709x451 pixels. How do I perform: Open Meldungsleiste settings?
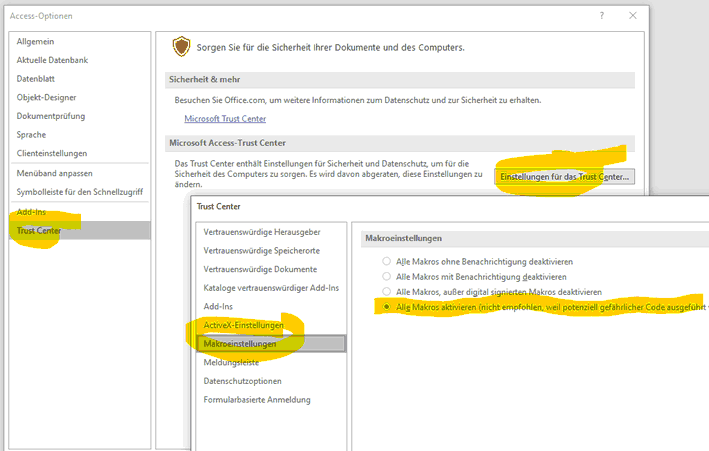coord(231,362)
